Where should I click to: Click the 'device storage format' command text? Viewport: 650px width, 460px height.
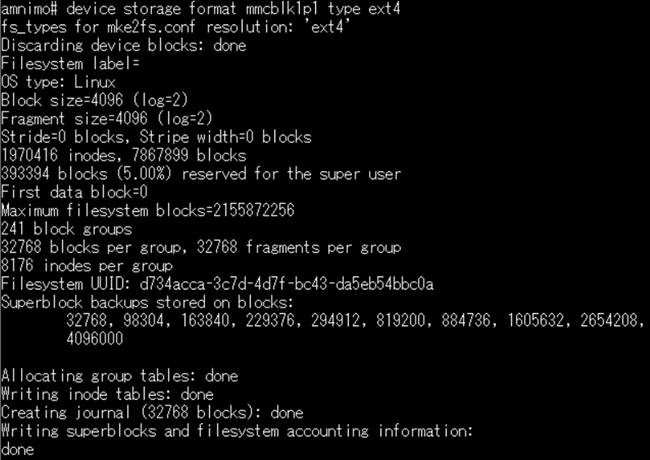[x=151, y=9]
